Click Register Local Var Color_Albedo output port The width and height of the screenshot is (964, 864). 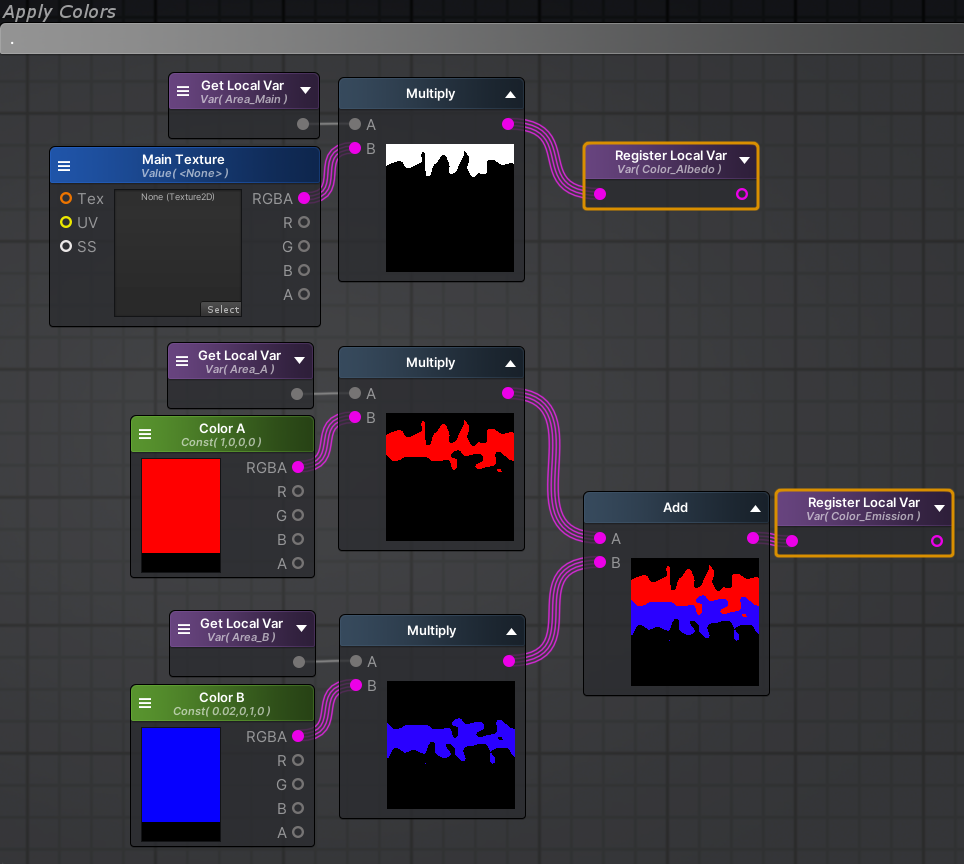[742, 194]
